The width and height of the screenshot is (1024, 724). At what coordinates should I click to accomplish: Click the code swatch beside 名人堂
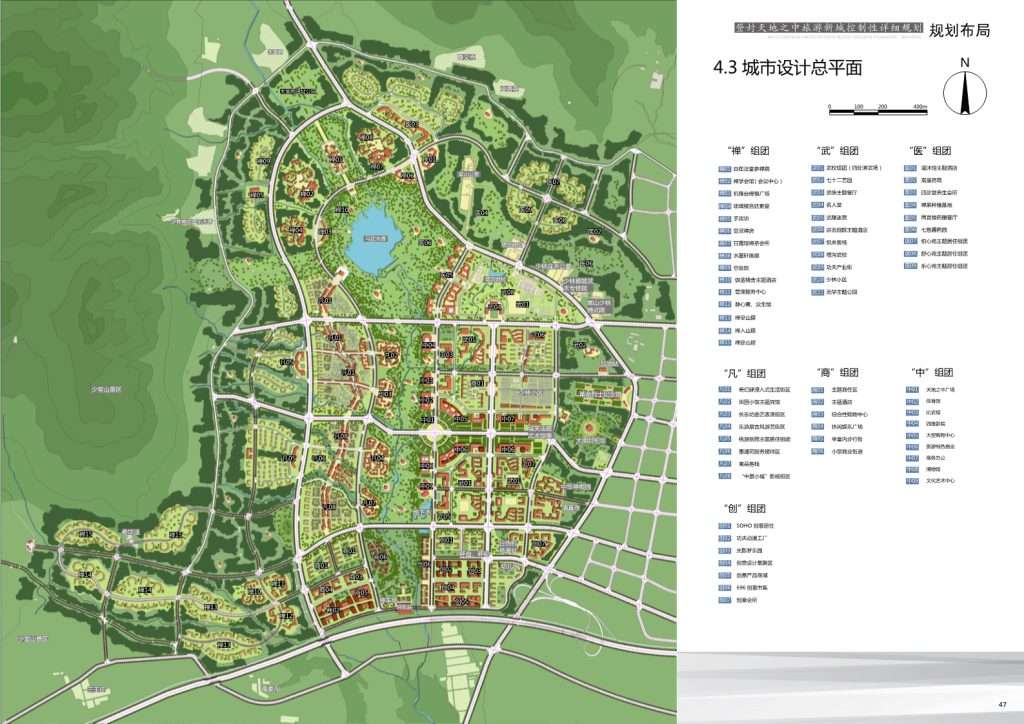(817, 203)
